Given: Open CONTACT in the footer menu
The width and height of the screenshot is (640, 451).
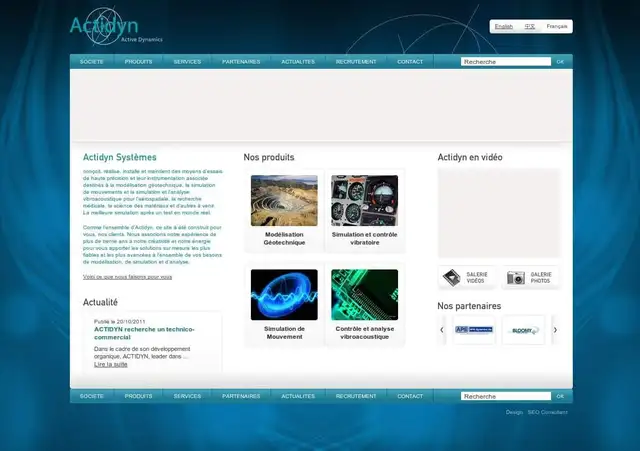Looking at the screenshot, I should coord(410,396).
